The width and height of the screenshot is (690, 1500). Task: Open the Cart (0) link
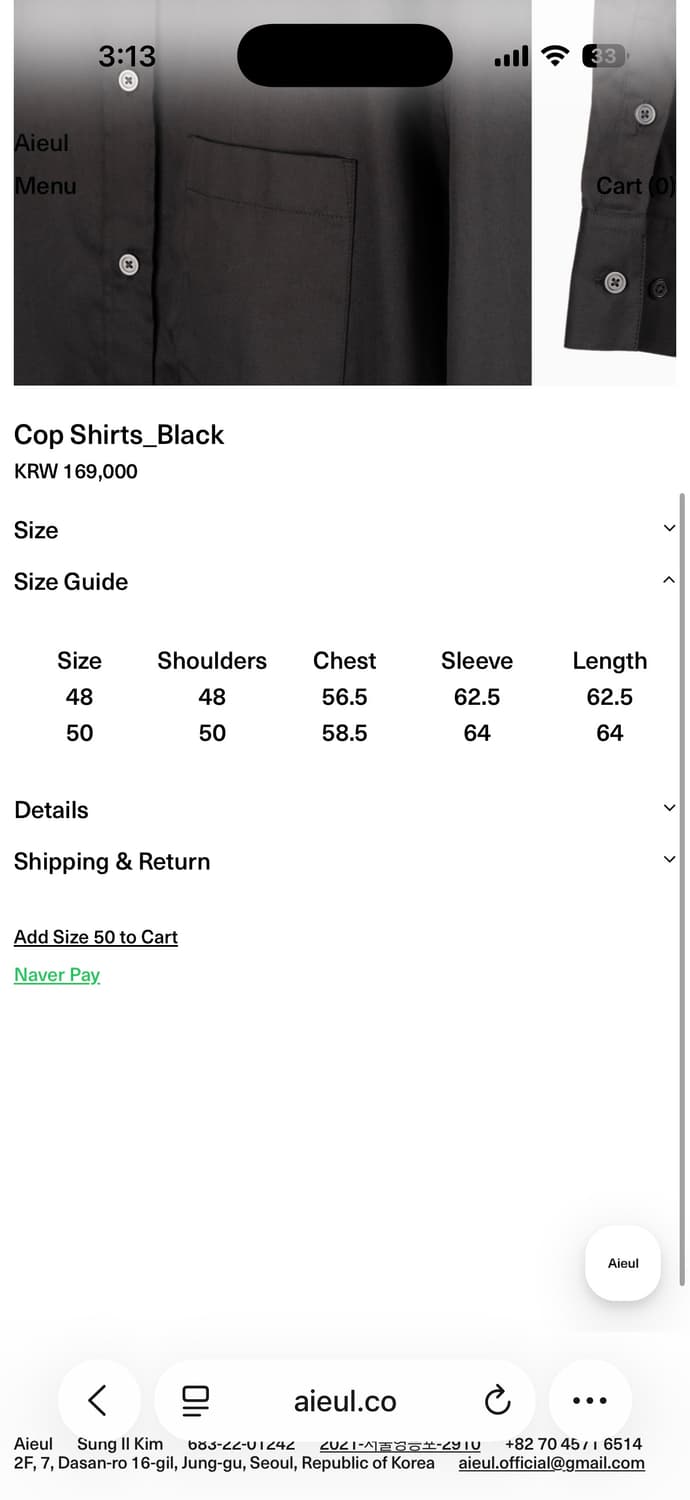coord(634,186)
